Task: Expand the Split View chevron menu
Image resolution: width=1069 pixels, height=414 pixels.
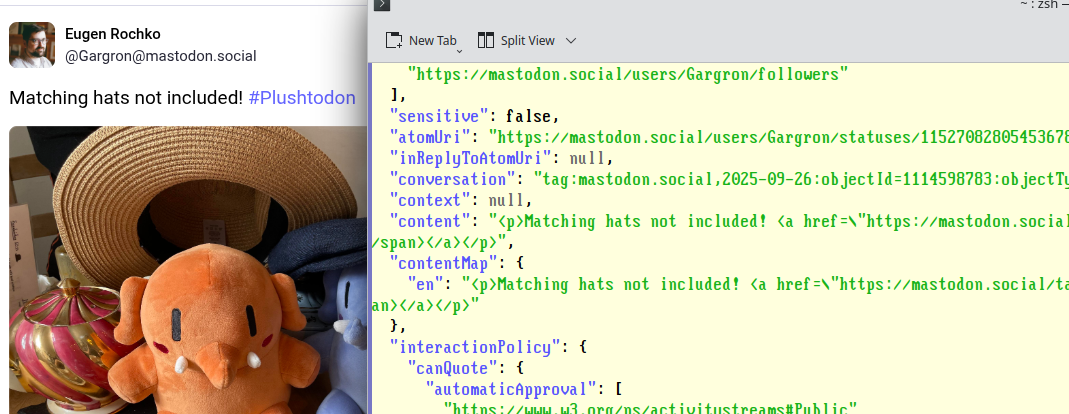Action: point(571,41)
